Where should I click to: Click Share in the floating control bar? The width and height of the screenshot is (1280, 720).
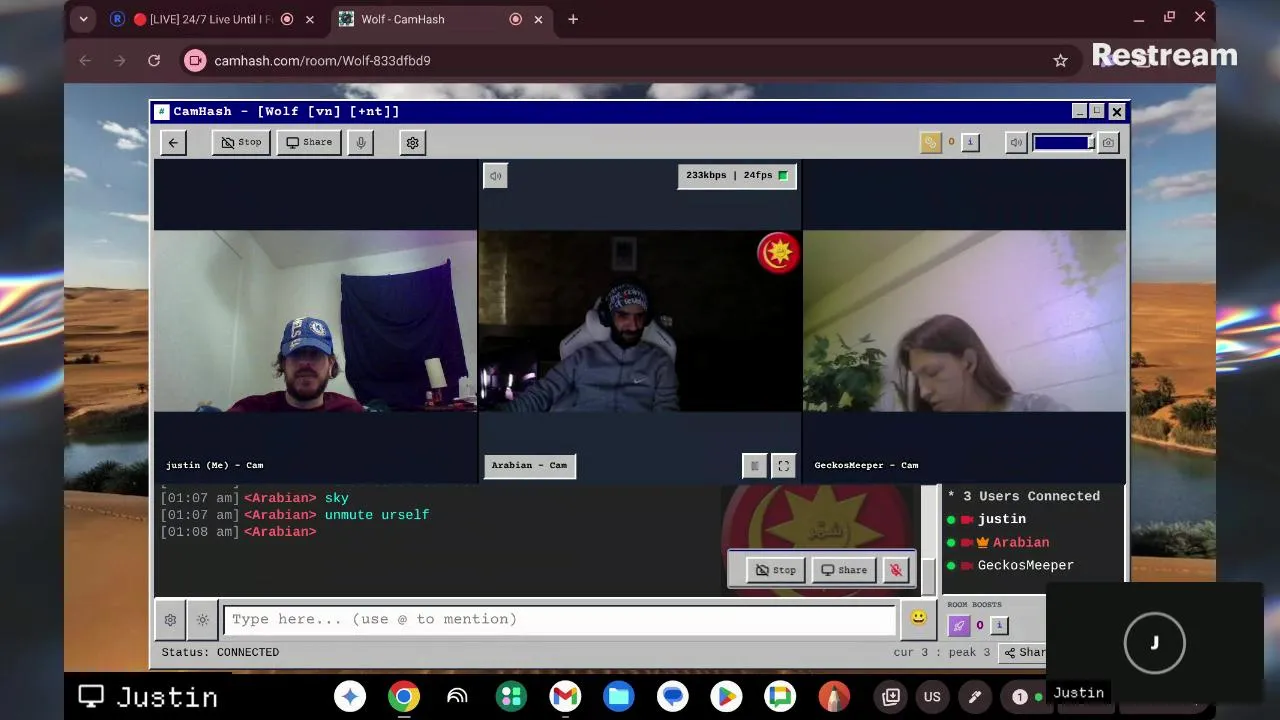click(844, 570)
